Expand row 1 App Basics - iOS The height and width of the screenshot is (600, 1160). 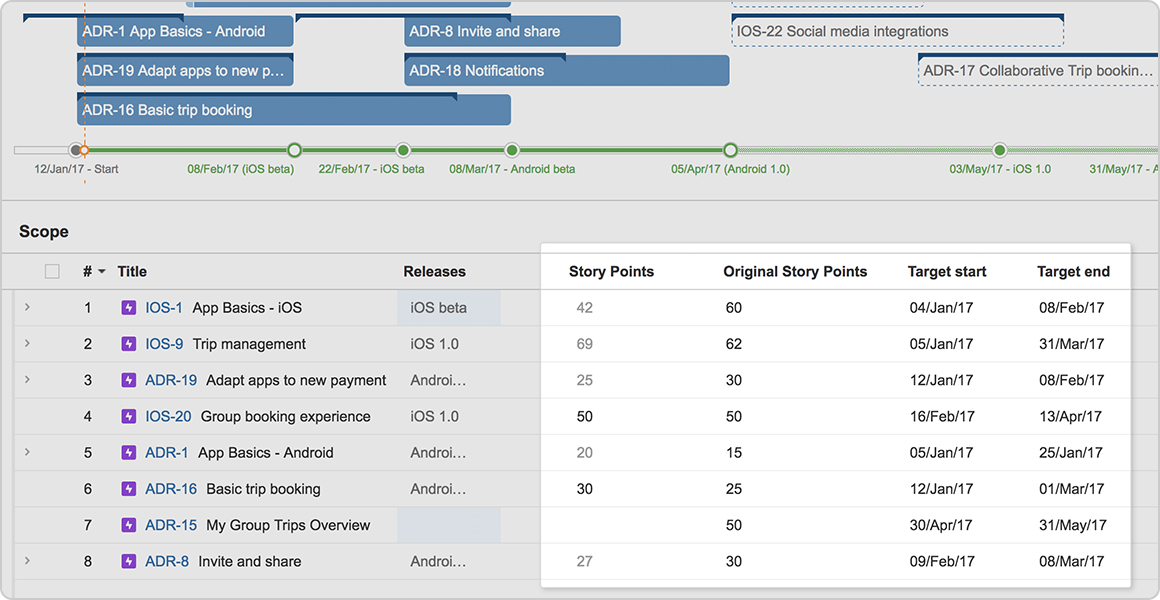[27, 307]
